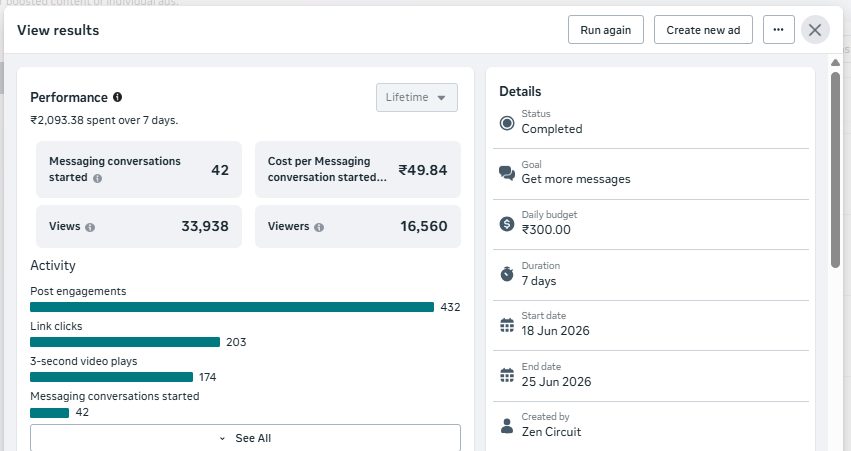The height and width of the screenshot is (451, 851).
Task: Click the "Completed" status text
Action: 552,129
